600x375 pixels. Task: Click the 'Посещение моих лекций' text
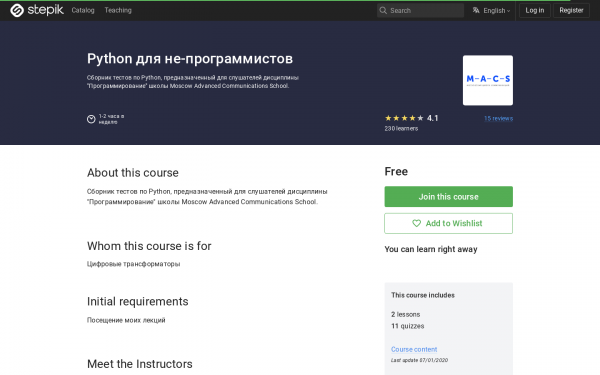[126, 320]
